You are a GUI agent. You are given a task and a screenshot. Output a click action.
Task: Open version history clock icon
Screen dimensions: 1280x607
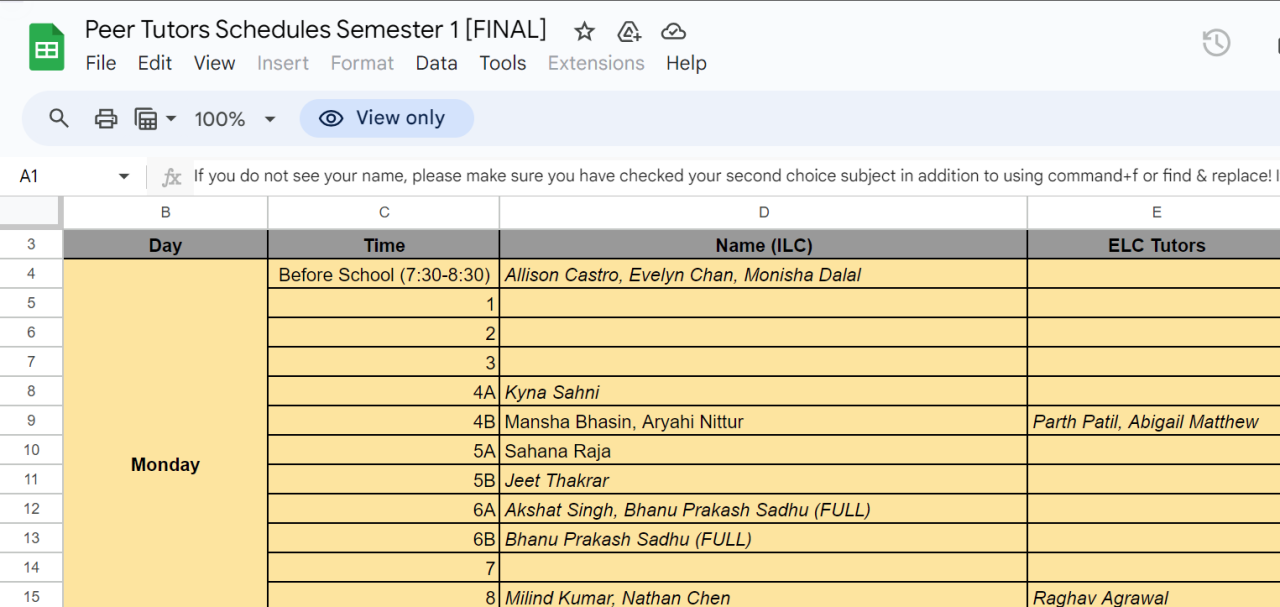1215,43
